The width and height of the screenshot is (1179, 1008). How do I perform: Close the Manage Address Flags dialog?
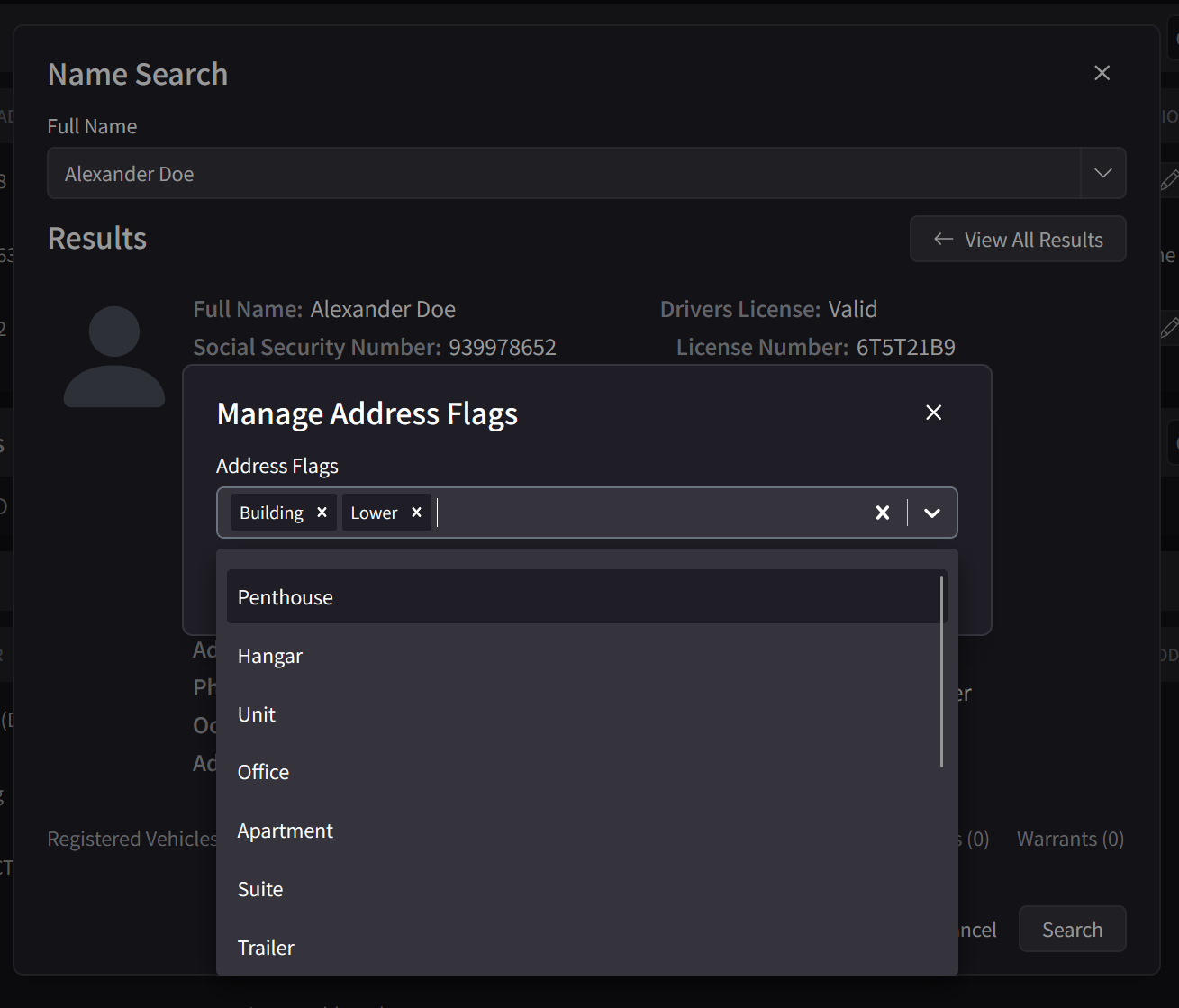click(933, 413)
